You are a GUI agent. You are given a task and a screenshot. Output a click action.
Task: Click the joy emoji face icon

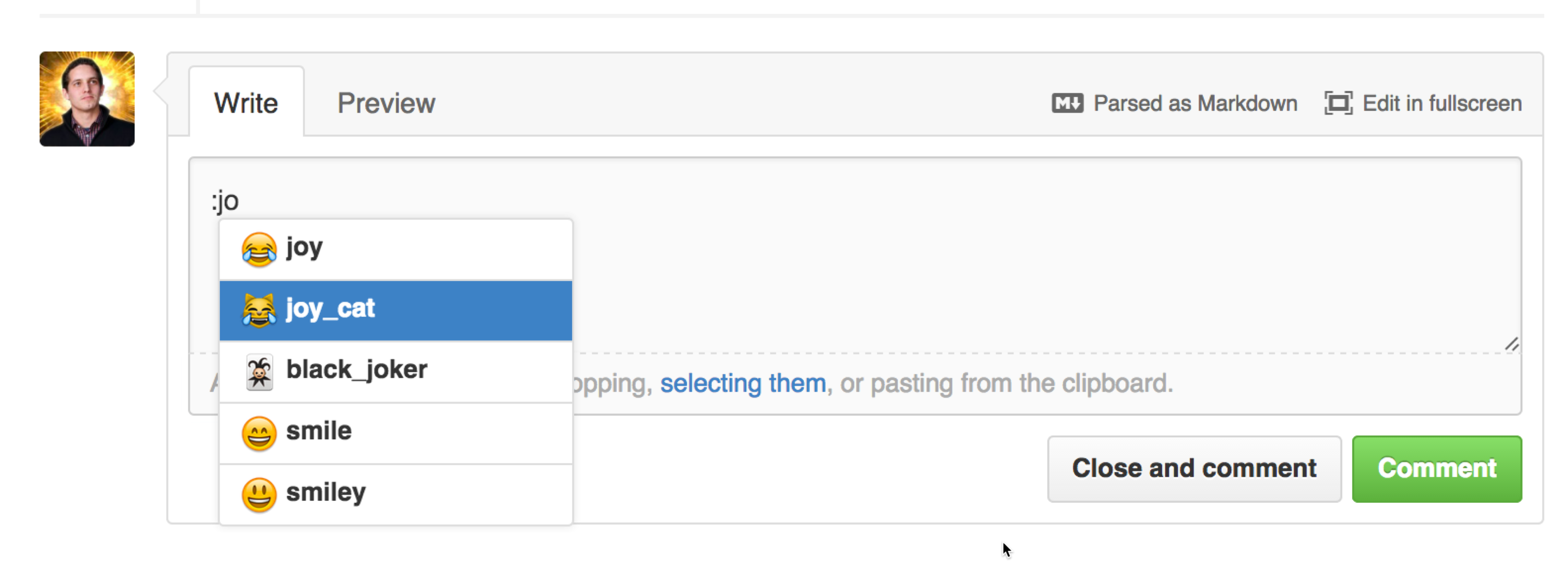[259, 249]
